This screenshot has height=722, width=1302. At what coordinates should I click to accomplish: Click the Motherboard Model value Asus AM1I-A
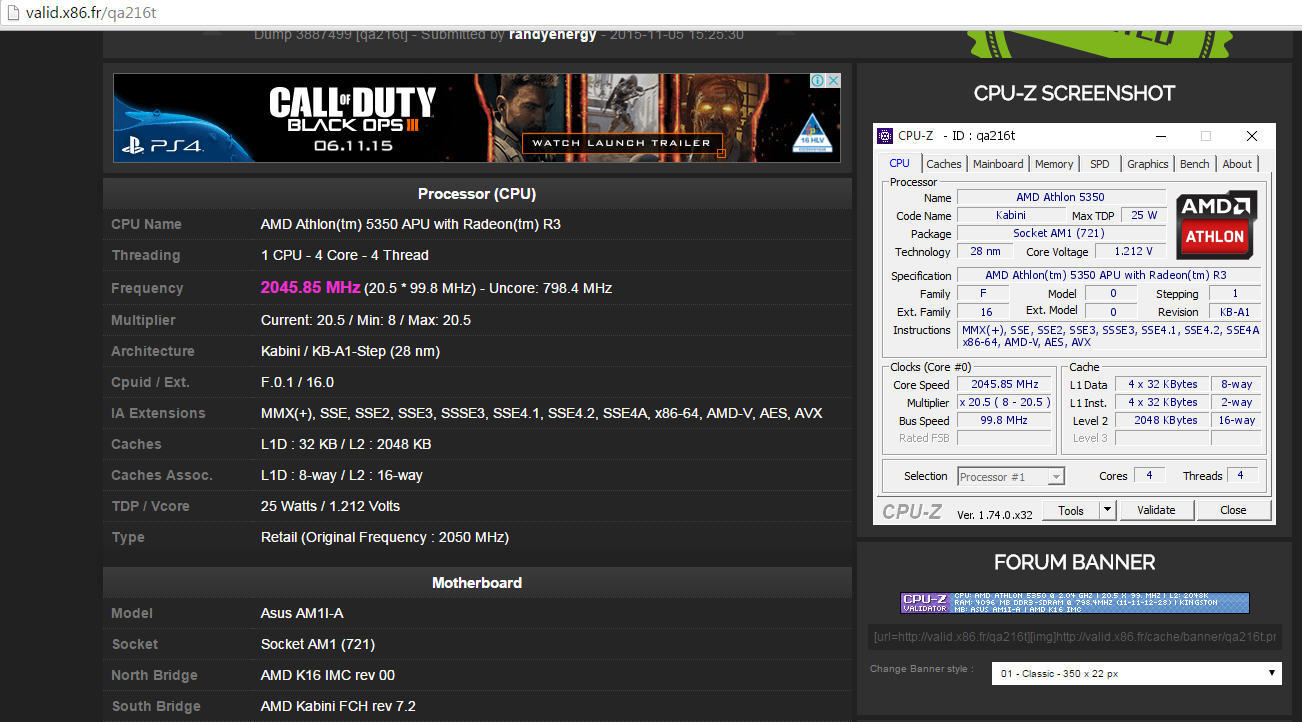(302, 613)
